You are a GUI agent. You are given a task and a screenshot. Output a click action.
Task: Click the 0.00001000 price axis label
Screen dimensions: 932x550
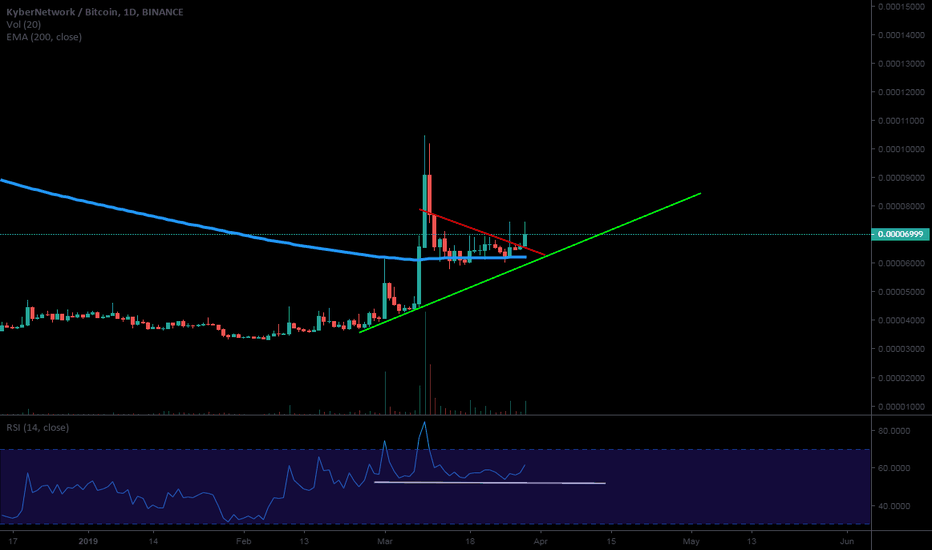coord(902,407)
